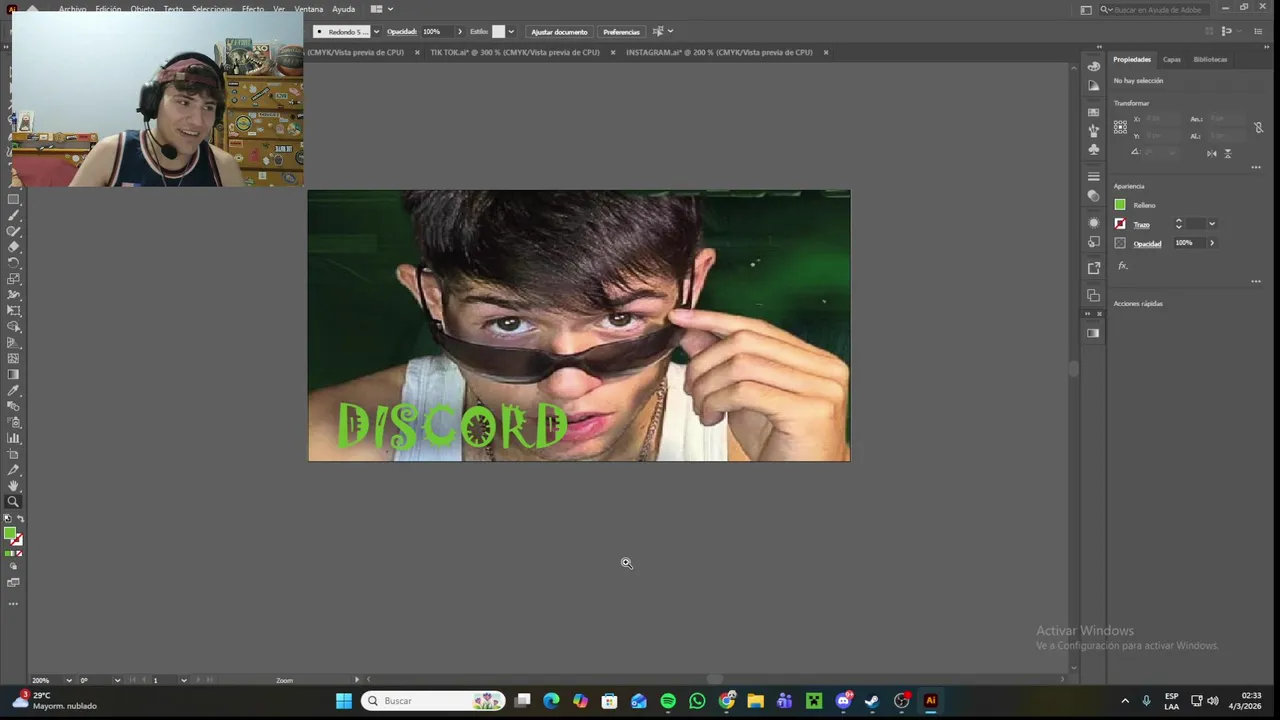Select the Perspective Grid tool
1280x720 pixels.
[13, 343]
